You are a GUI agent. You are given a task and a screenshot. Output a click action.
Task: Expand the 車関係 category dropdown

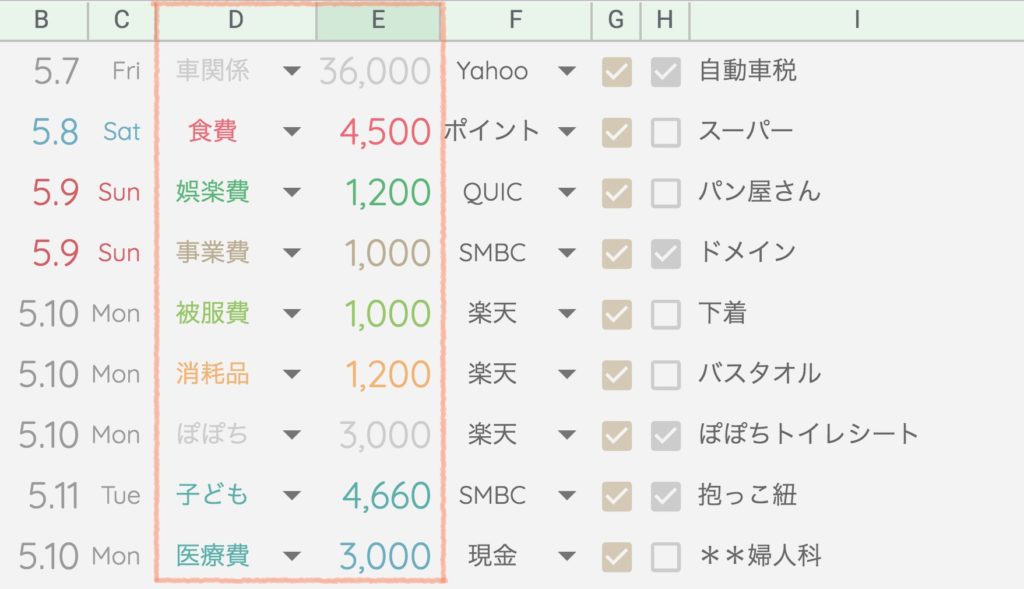(x=291, y=71)
